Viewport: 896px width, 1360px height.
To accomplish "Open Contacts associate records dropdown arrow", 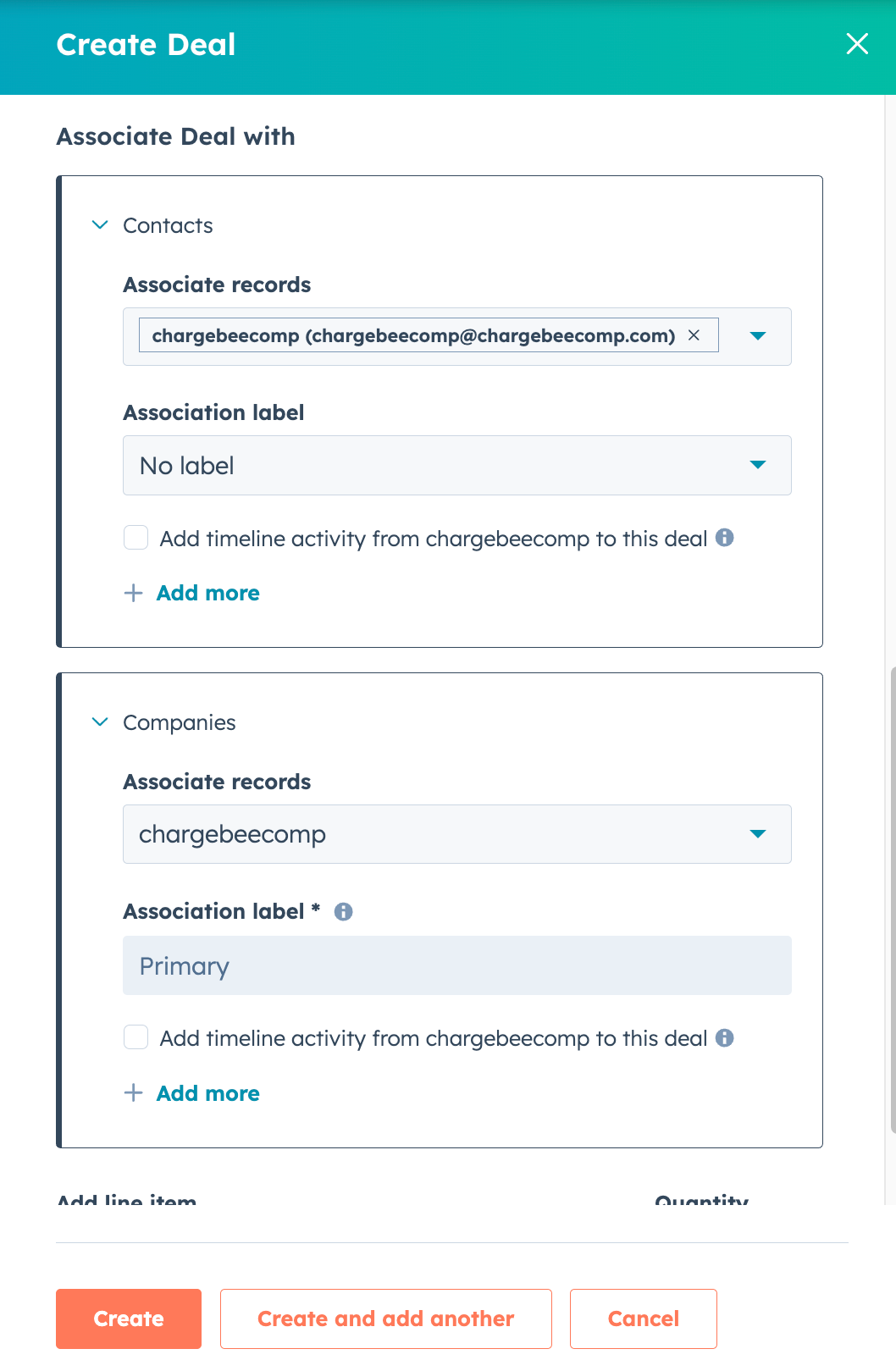I will 758,336.
